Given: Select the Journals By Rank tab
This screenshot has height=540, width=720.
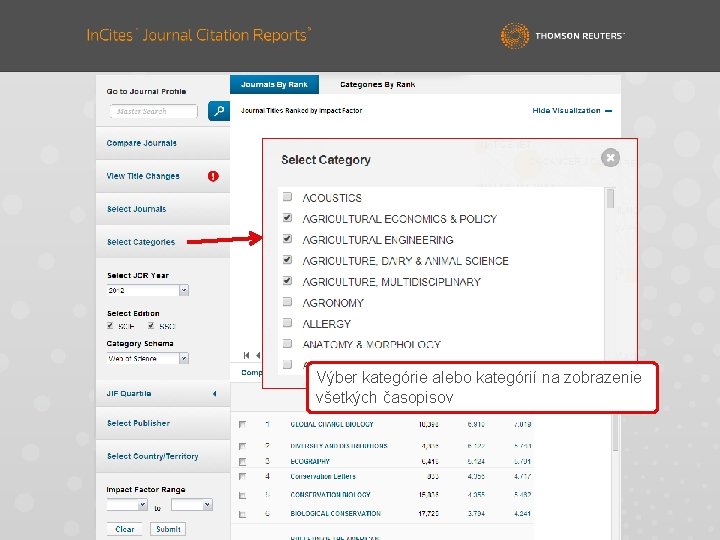Looking at the screenshot, I should (x=274, y=84).
